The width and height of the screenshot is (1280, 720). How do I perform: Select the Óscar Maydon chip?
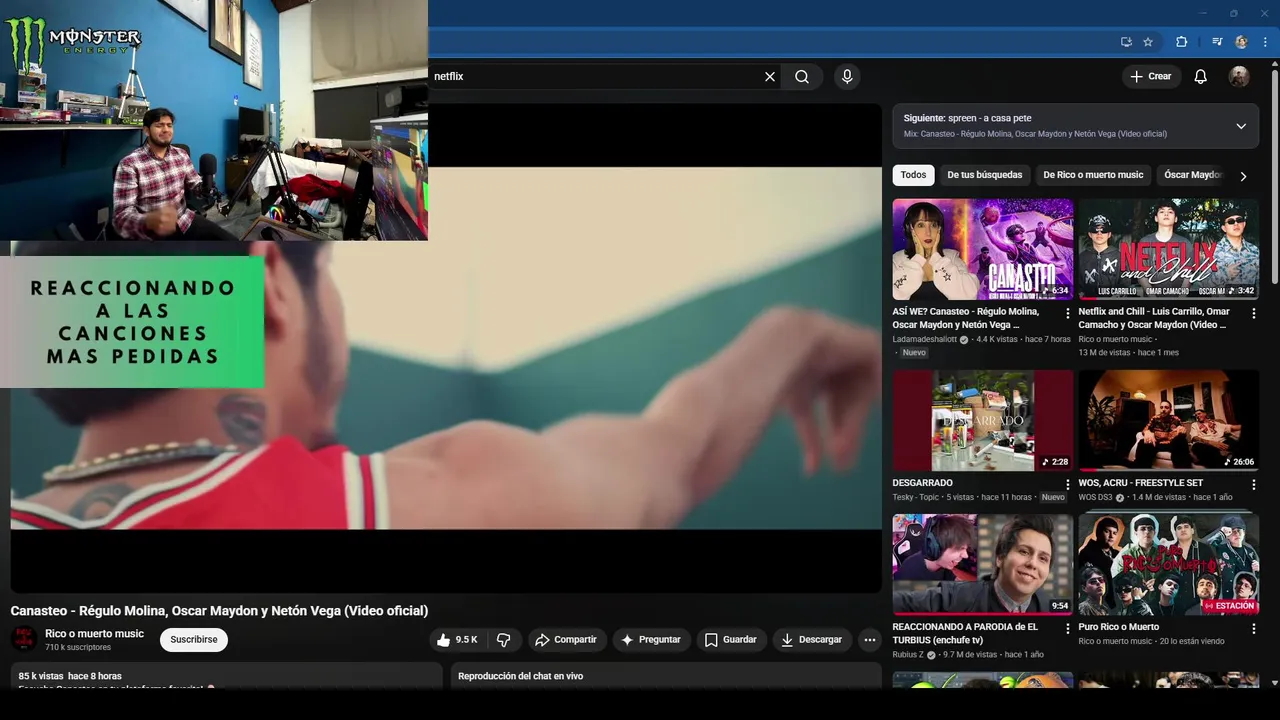1193,175
